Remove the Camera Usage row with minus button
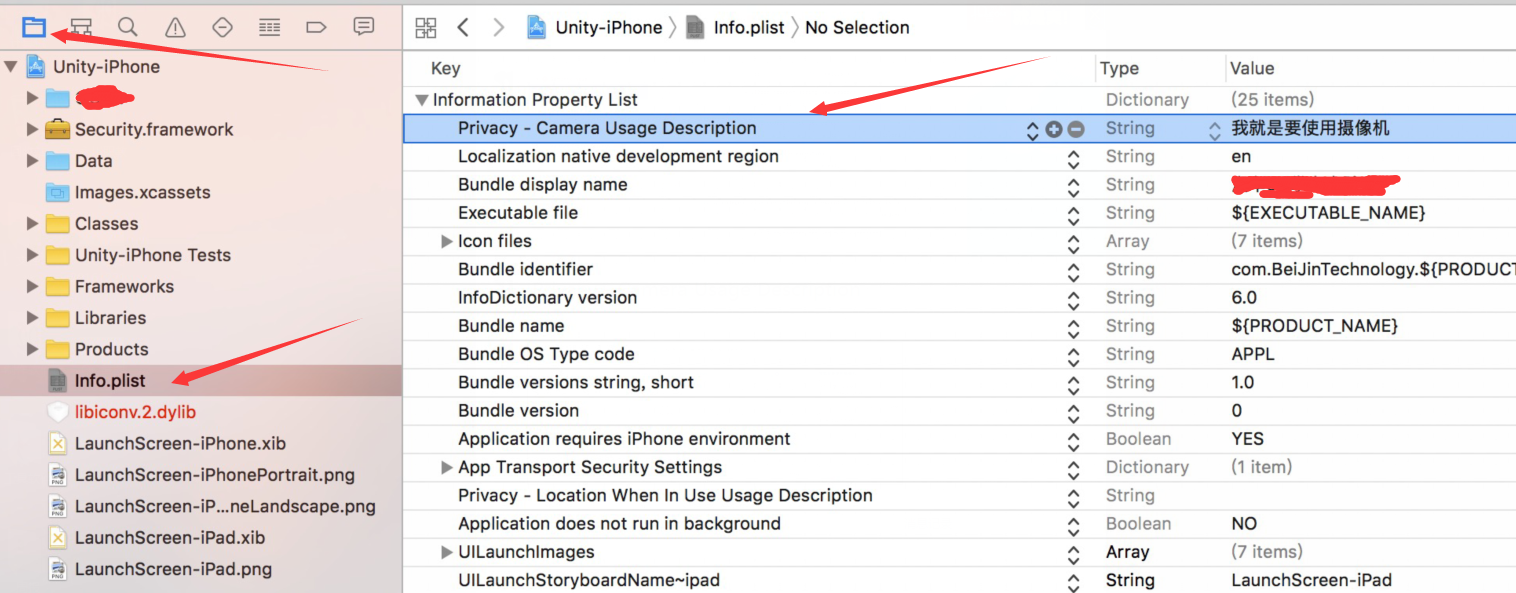The width and height of the screenshot is (1516, 593). pos(1076,129)
